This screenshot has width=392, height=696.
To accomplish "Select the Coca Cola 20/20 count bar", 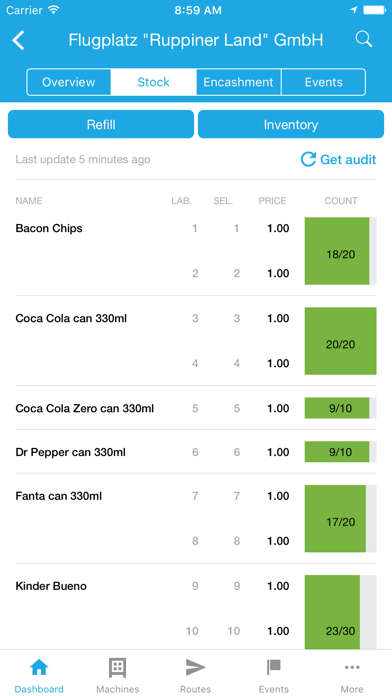I will [341, 341].
